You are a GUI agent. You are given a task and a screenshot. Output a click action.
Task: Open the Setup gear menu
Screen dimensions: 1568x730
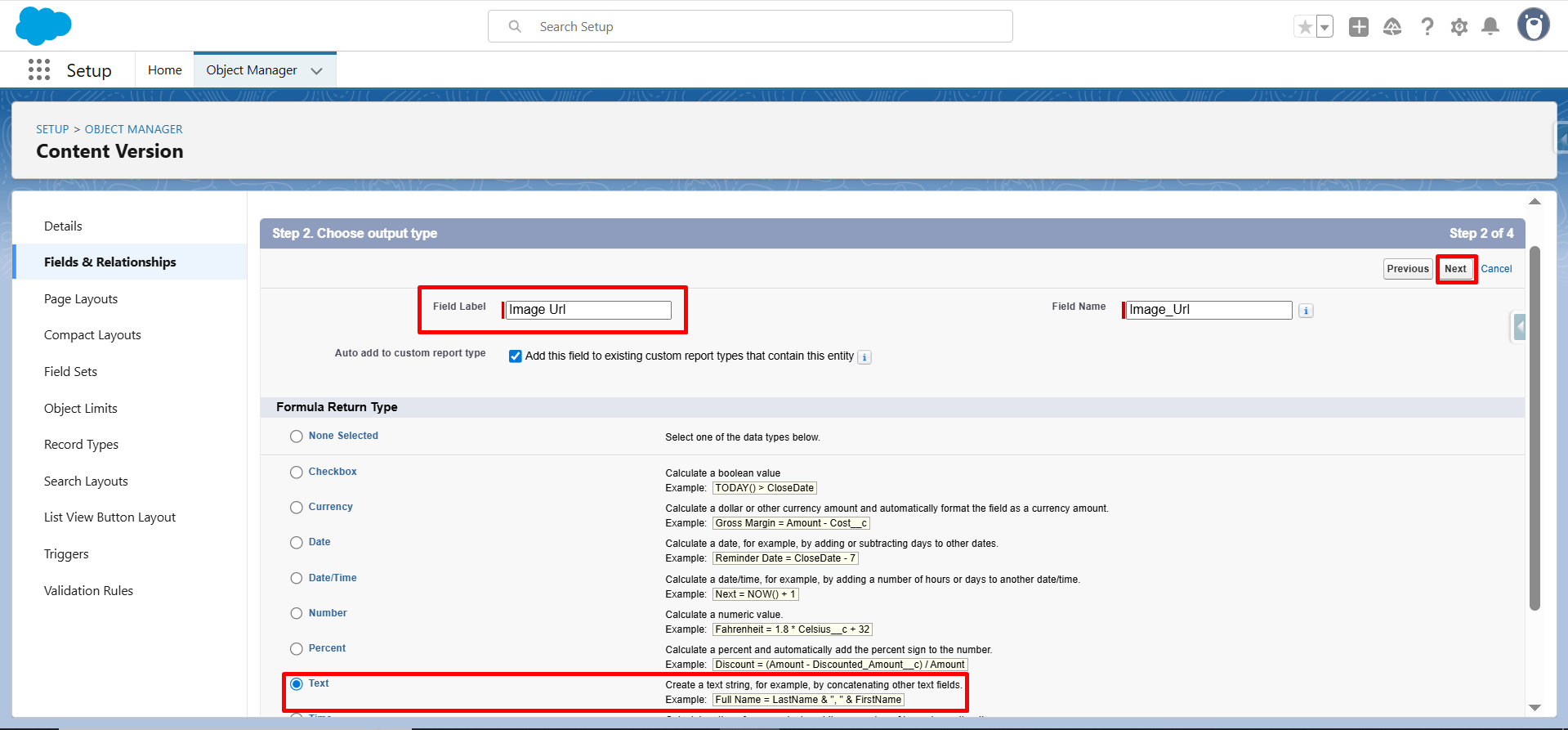[x=1459, y=27]
